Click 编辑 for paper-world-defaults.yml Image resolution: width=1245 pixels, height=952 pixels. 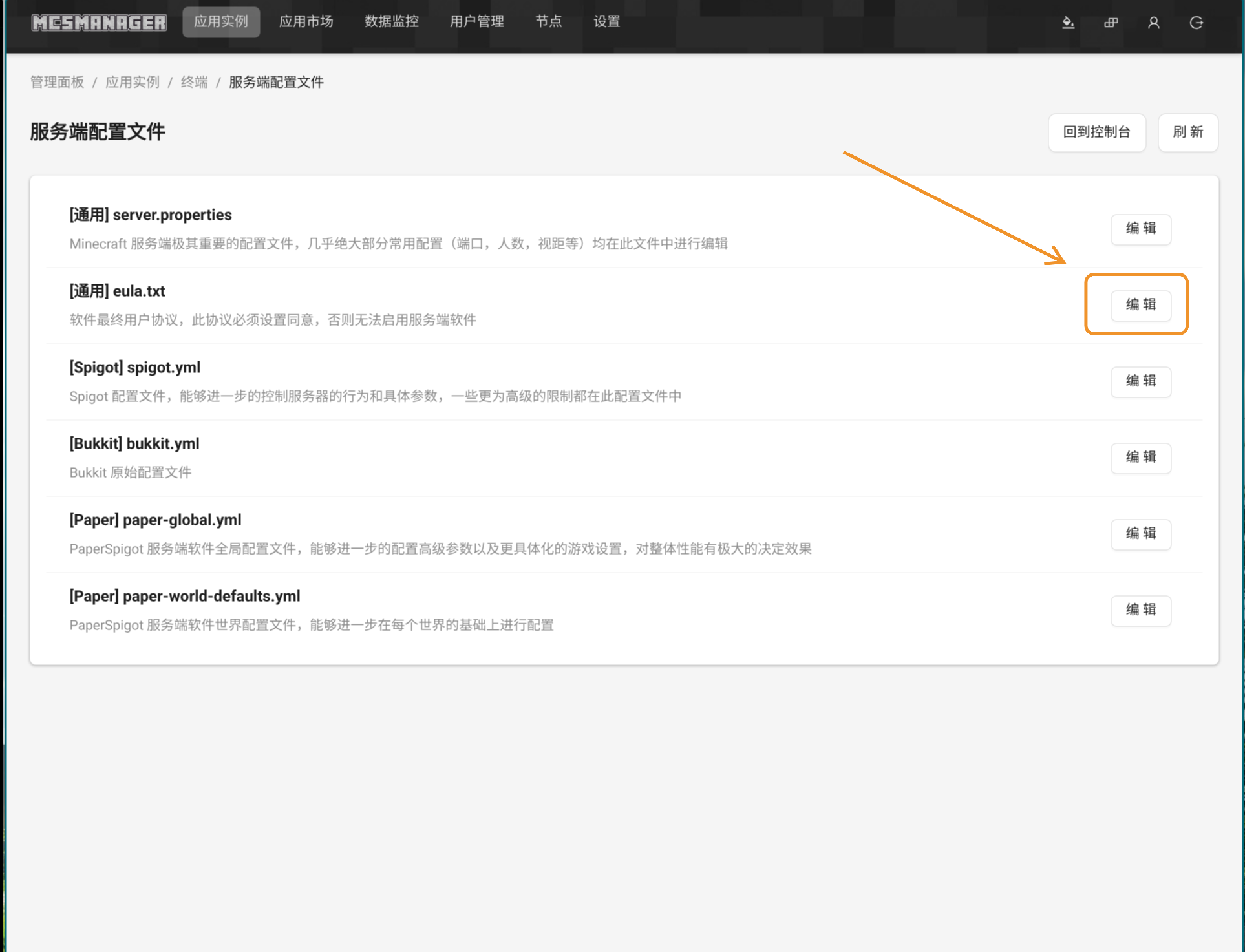[x=1141, y=610]
